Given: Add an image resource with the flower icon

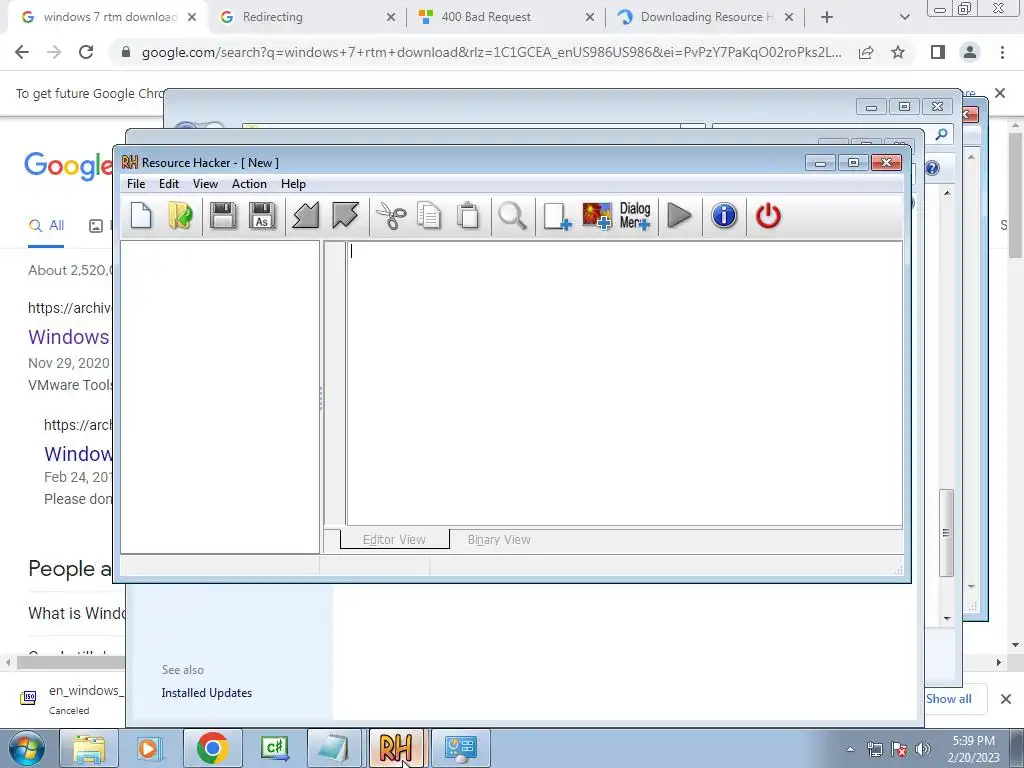Looking at the screenshot, I should click(x=597, y=216).
